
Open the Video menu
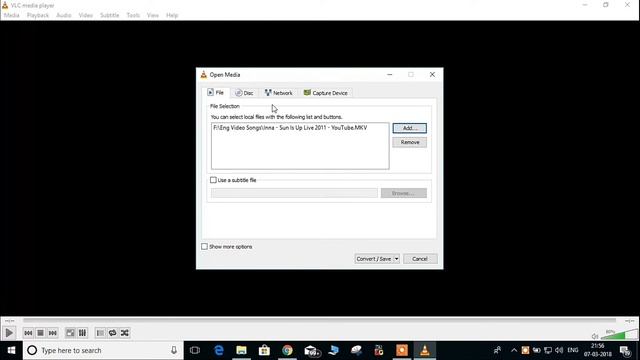[86, 15]
